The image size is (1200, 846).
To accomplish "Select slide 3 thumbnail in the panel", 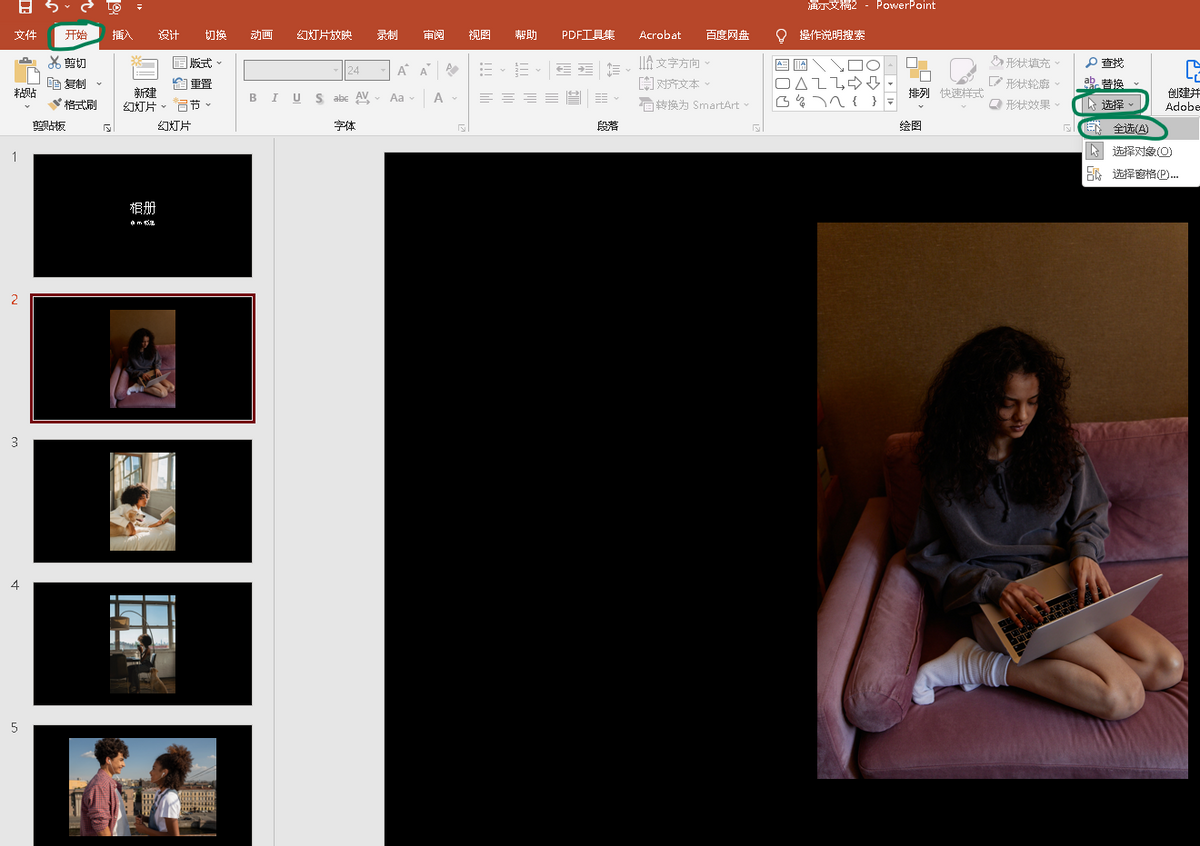I will 142,501.
